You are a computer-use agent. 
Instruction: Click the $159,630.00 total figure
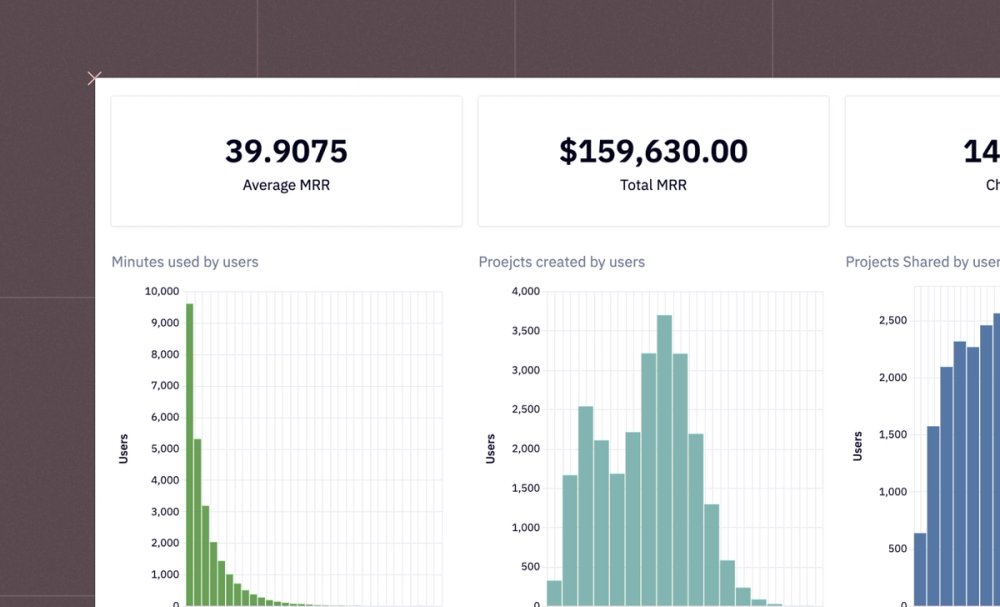point(653,151)
